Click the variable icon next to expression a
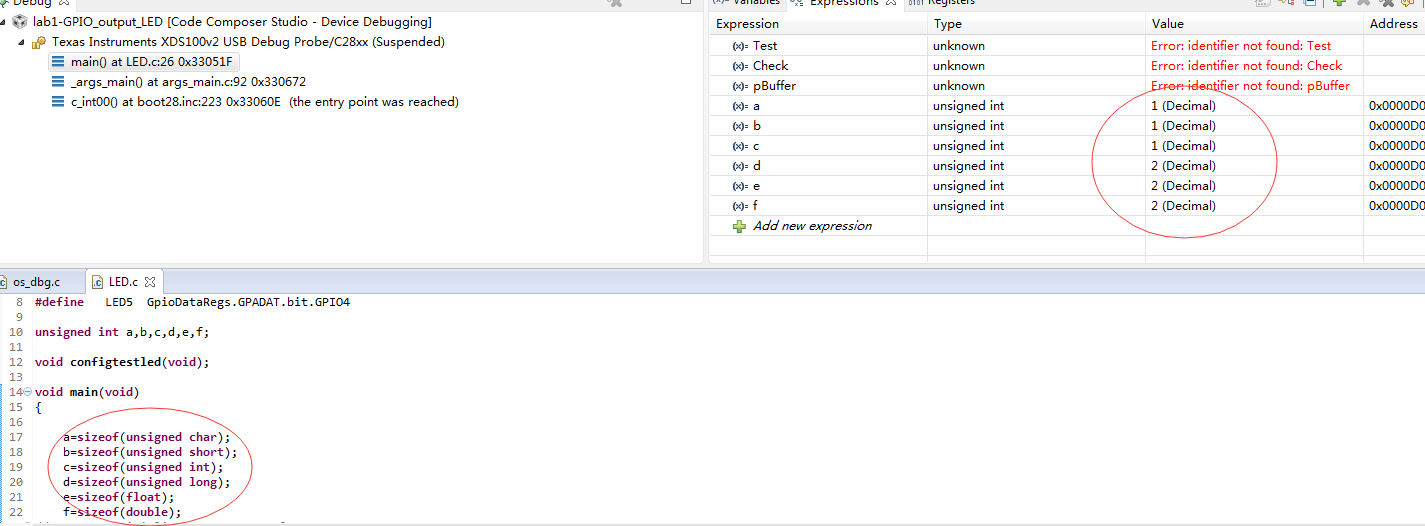Image resolution: width=1425 pixels, height=526 pixels. click(740, 106)
